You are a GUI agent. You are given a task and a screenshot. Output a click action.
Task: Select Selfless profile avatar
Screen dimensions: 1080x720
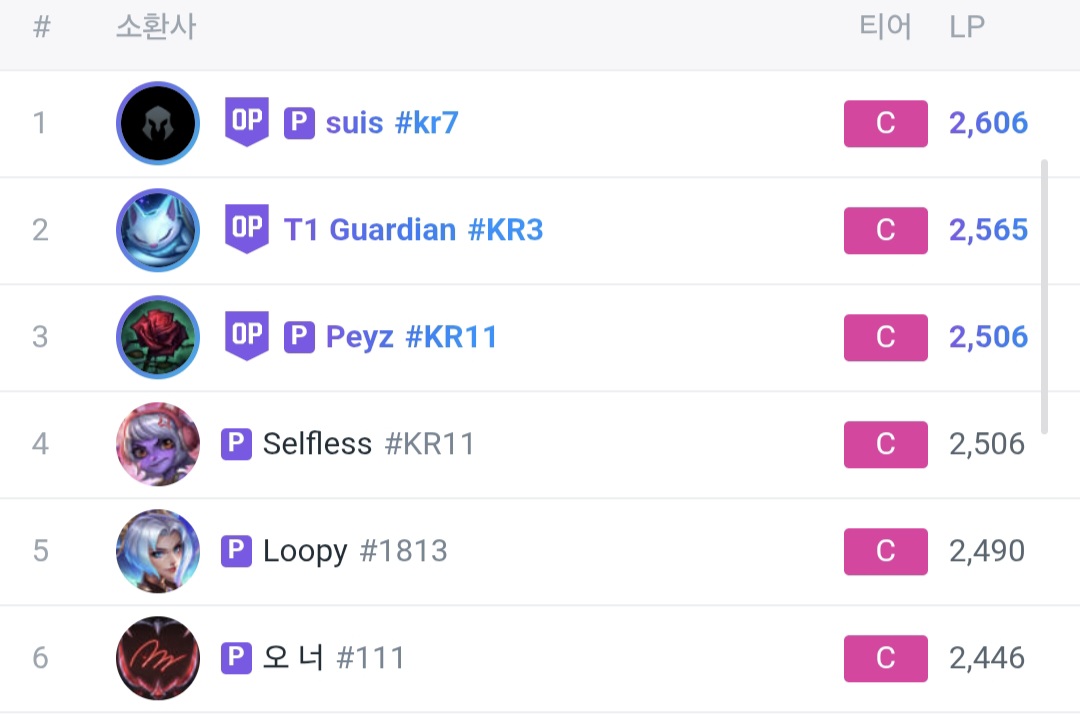tap(158, 444)
